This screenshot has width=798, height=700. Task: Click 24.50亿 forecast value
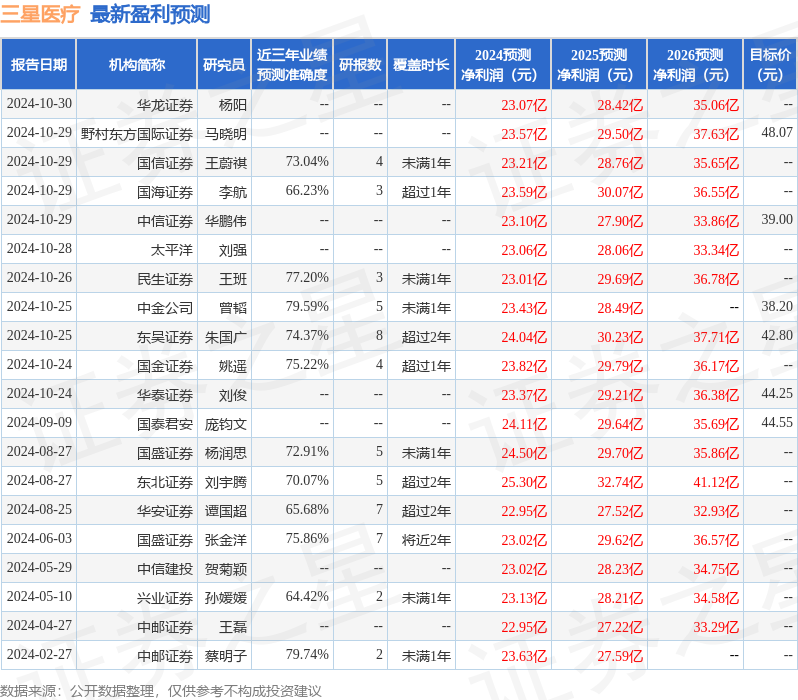(x=524, y=453)
